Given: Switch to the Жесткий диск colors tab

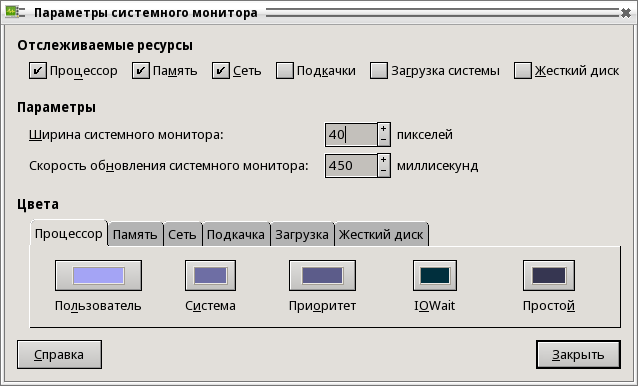Looking at the screenshot, I should tap(381, 235).
